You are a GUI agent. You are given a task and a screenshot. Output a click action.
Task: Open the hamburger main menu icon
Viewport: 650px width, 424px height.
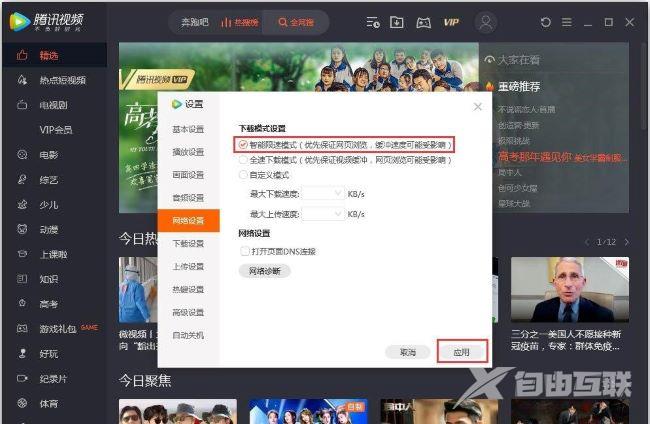pos(567,22)
